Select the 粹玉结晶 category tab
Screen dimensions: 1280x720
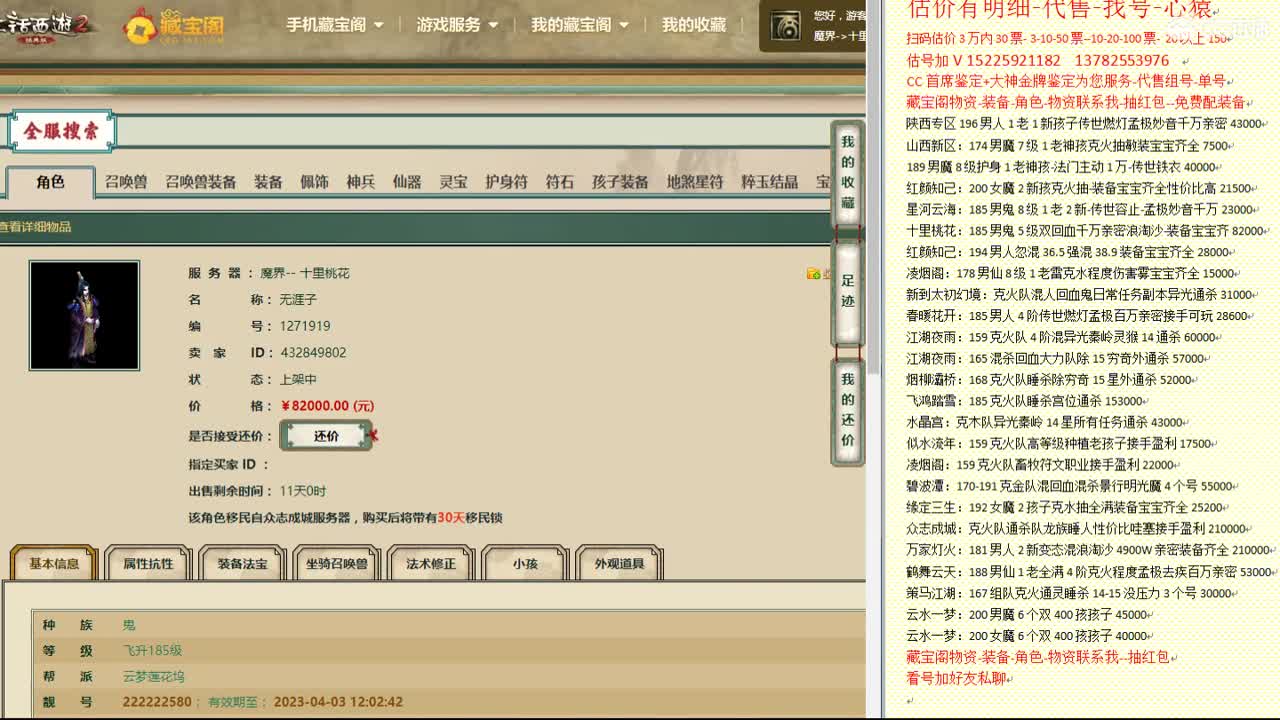pos(769,182)
